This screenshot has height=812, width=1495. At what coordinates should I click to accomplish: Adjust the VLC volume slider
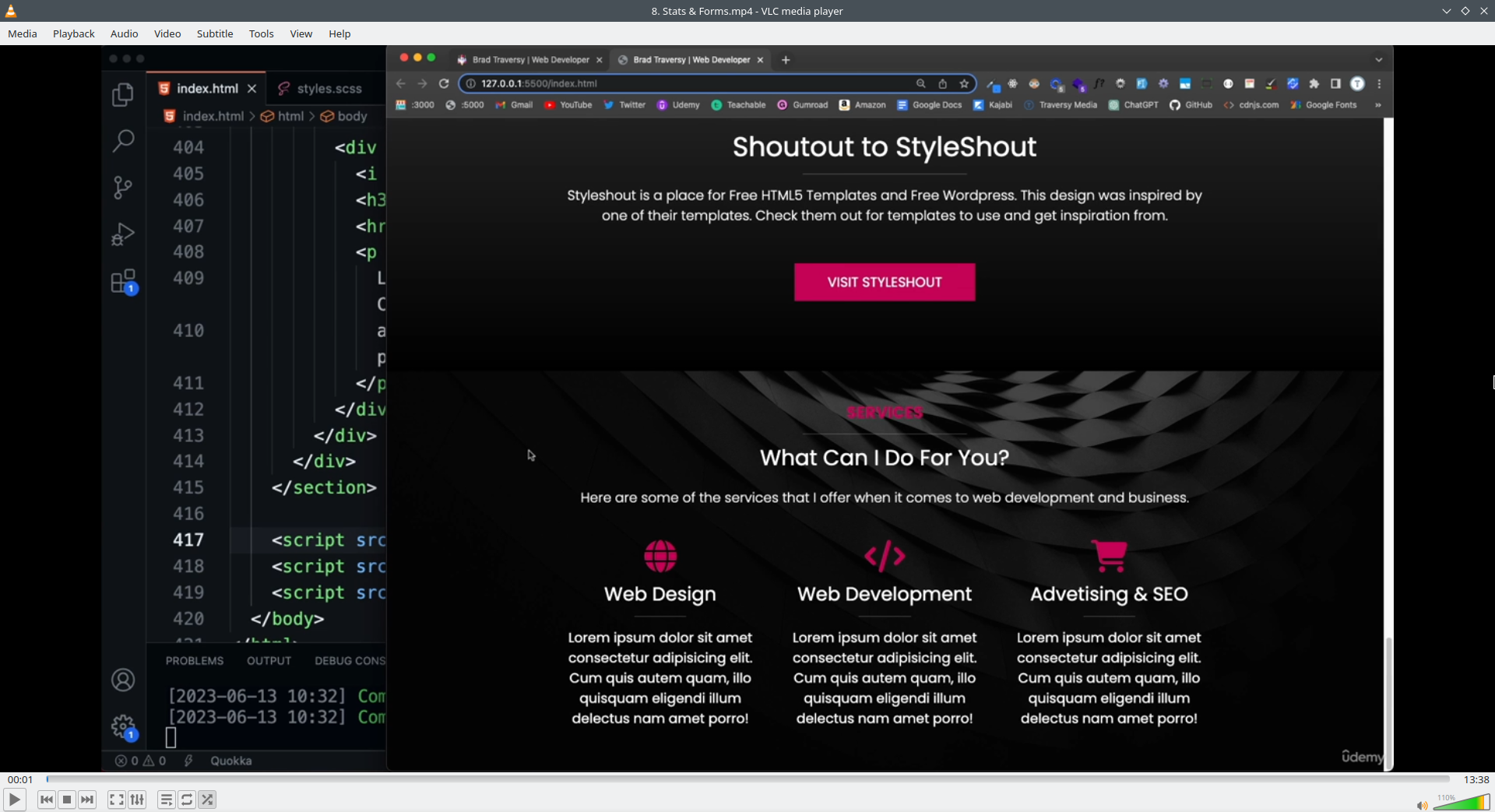(x=1462, y=802)
